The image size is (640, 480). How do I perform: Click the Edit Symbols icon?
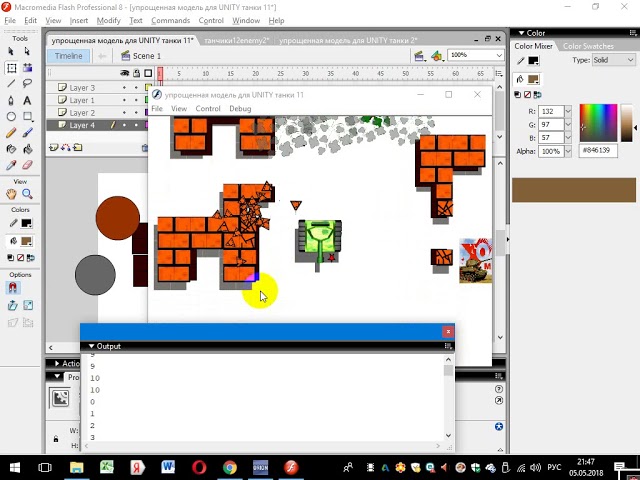click(x=436, y=56)
